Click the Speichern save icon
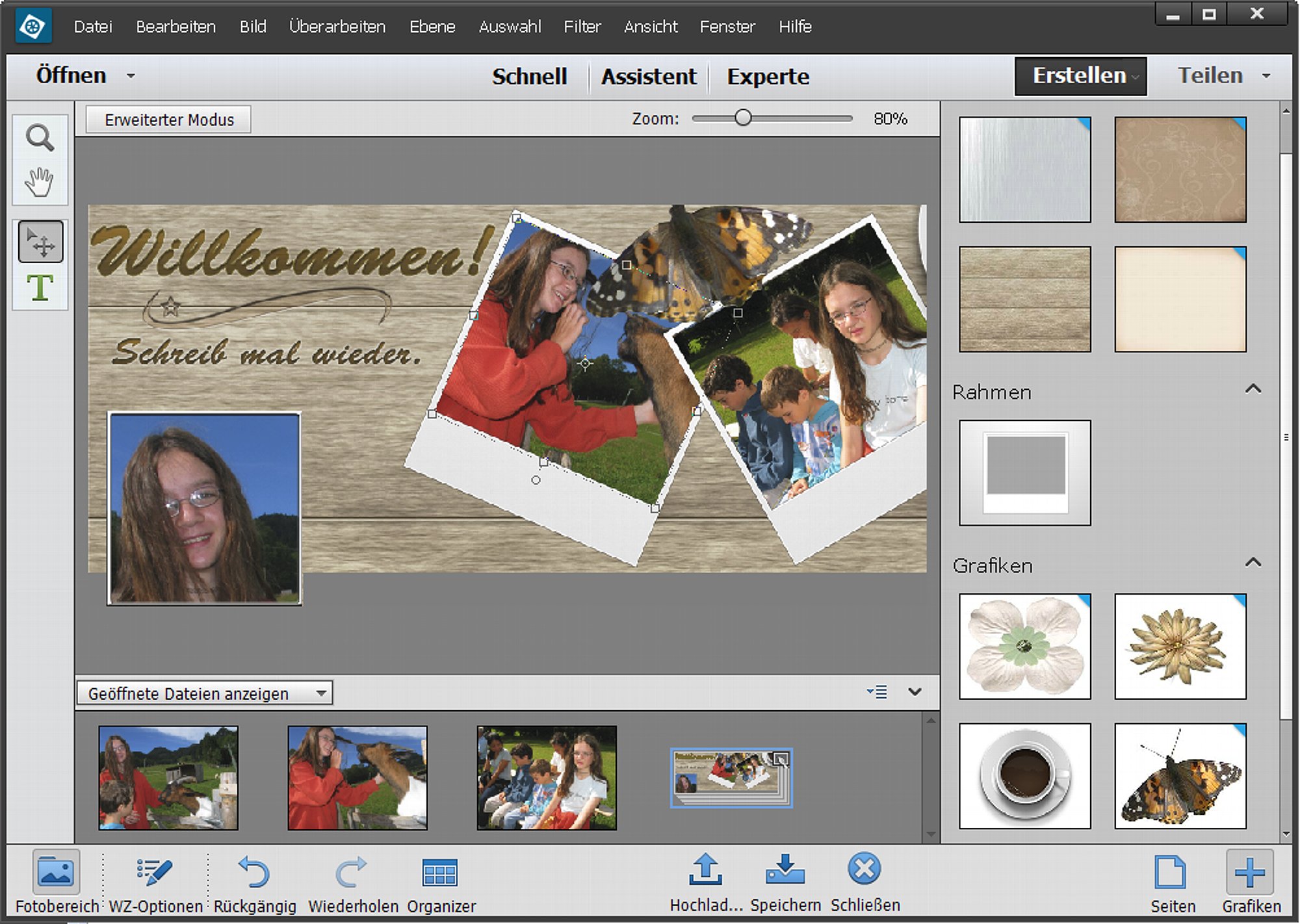The height and width of the screenshot is (924, 1300). tap(785, 869)
